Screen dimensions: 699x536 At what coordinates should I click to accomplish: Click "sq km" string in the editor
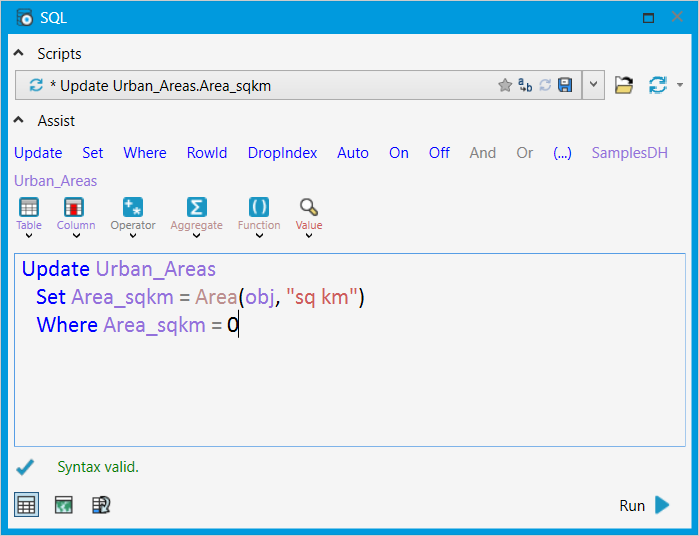pos(321,297)
